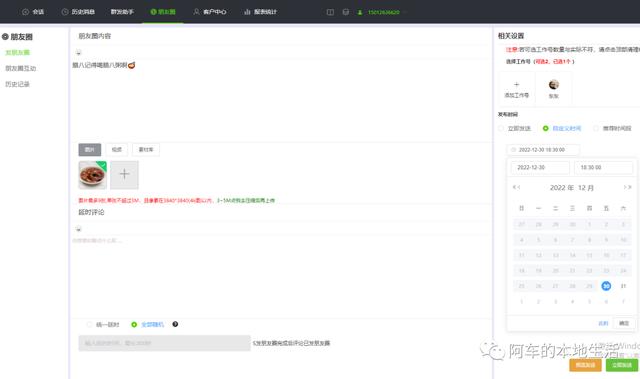Select the 推荐时间段 radio option

[x=612, y=129]
